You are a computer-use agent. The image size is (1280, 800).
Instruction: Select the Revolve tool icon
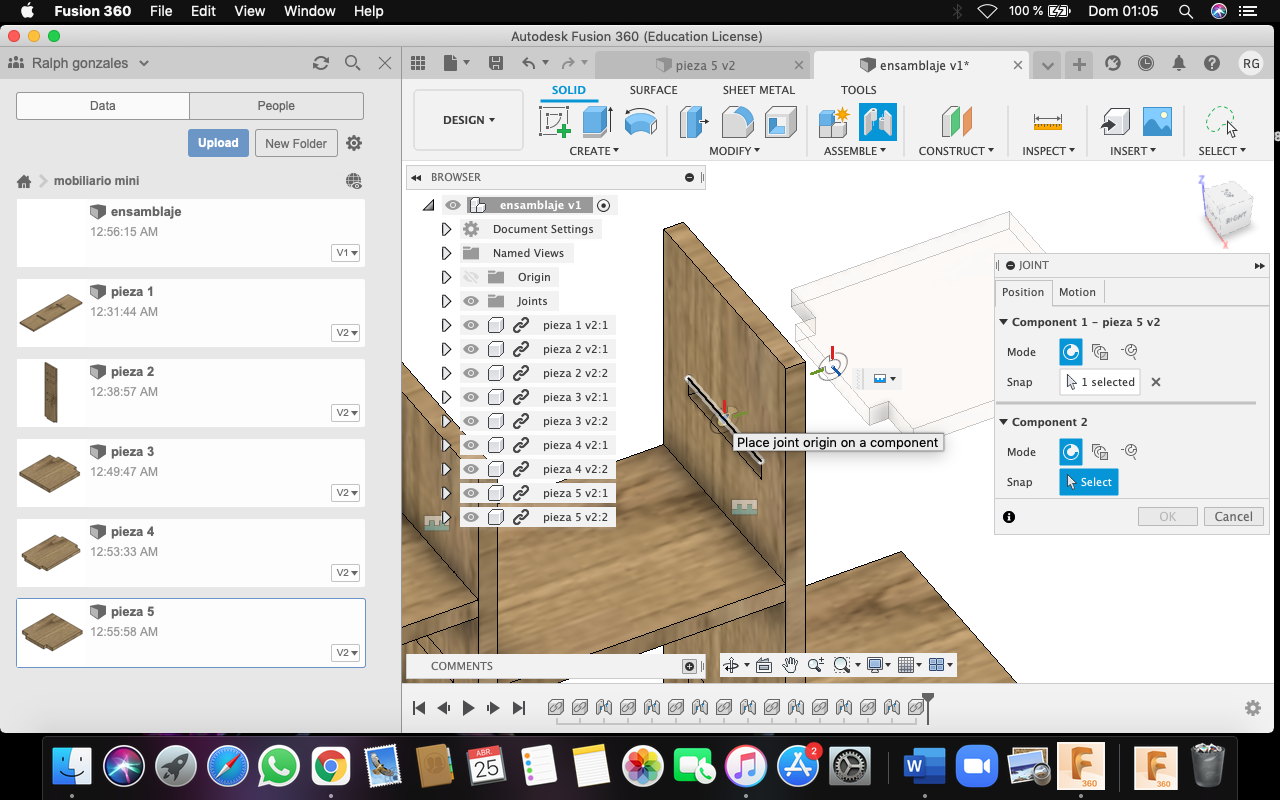640,122
